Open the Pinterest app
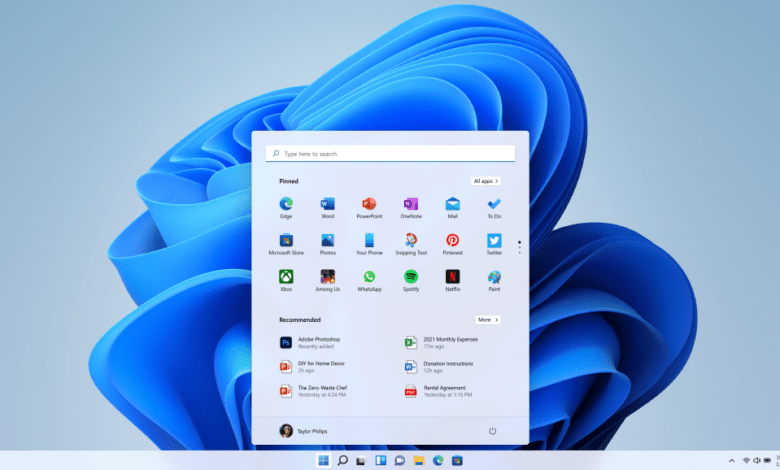This screenshot has width=780, height=470. coord(453,244)
